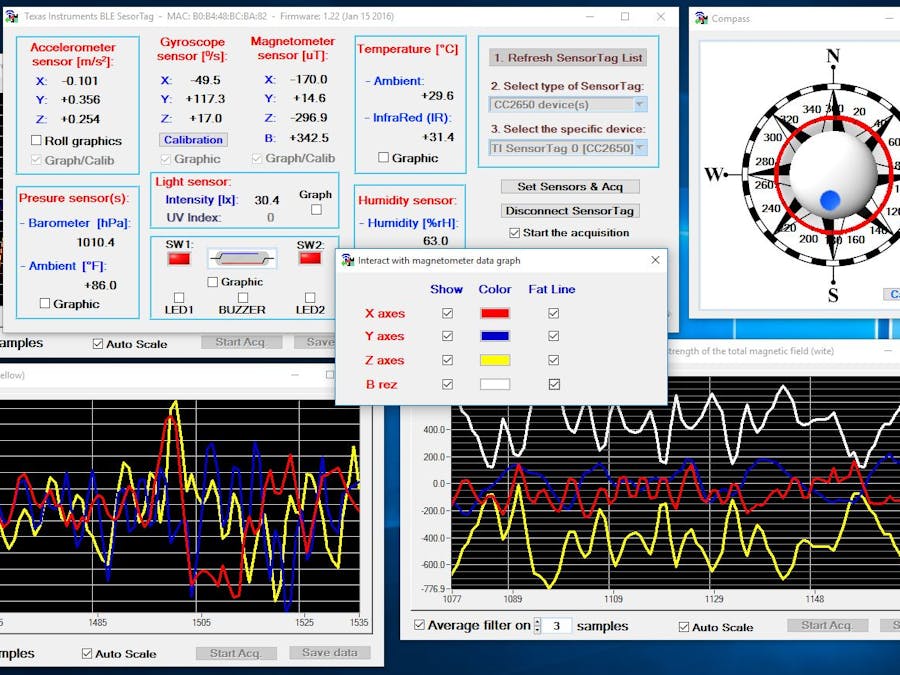
Task: Toggle Fat Line for B rez
Action: 553,384
